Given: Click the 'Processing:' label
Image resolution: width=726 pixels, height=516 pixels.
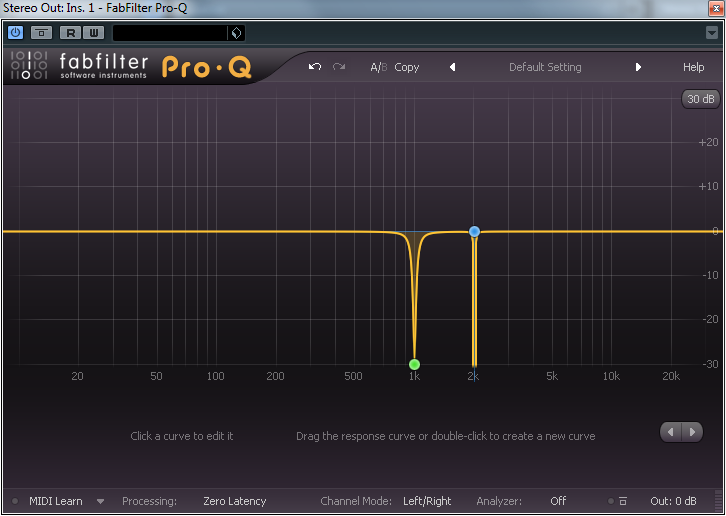Looking at the screenshot, I should pos(149,501).
